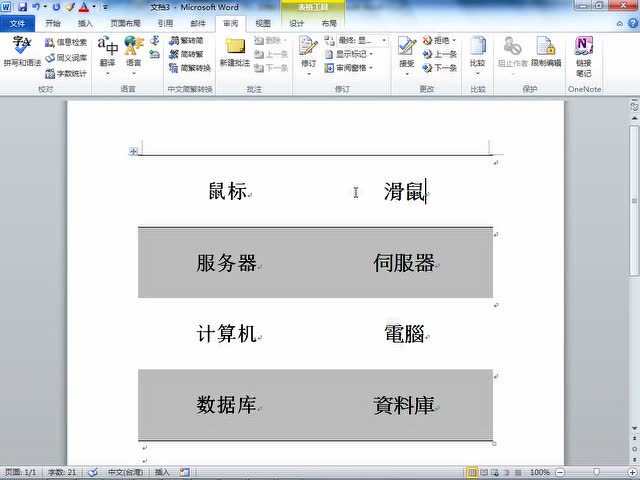Click the macro recording icon in status bar
Screen dimensions: 640x480
tap(184, 472)
